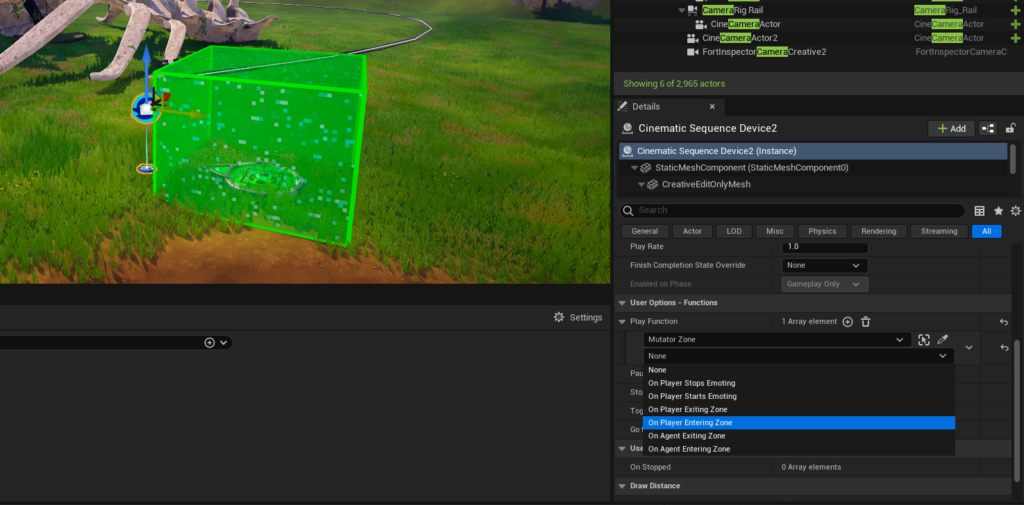This screenshot has width=1024, height=505.
Task: Filter details by Misc
Action: click(775, 231)
